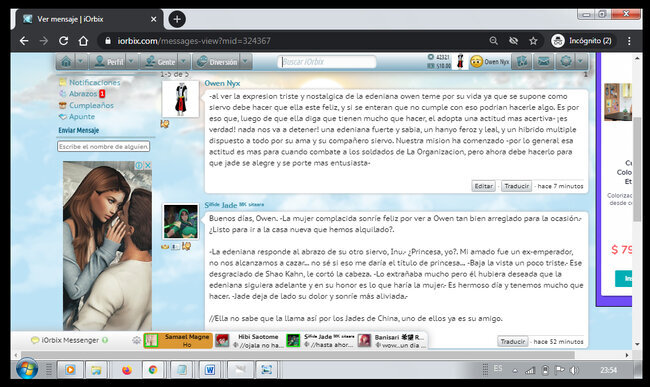The width and height of the screenshot is (650, 387).
Task: Click the small avatar figure in navbar
Action: click(460, 61)
